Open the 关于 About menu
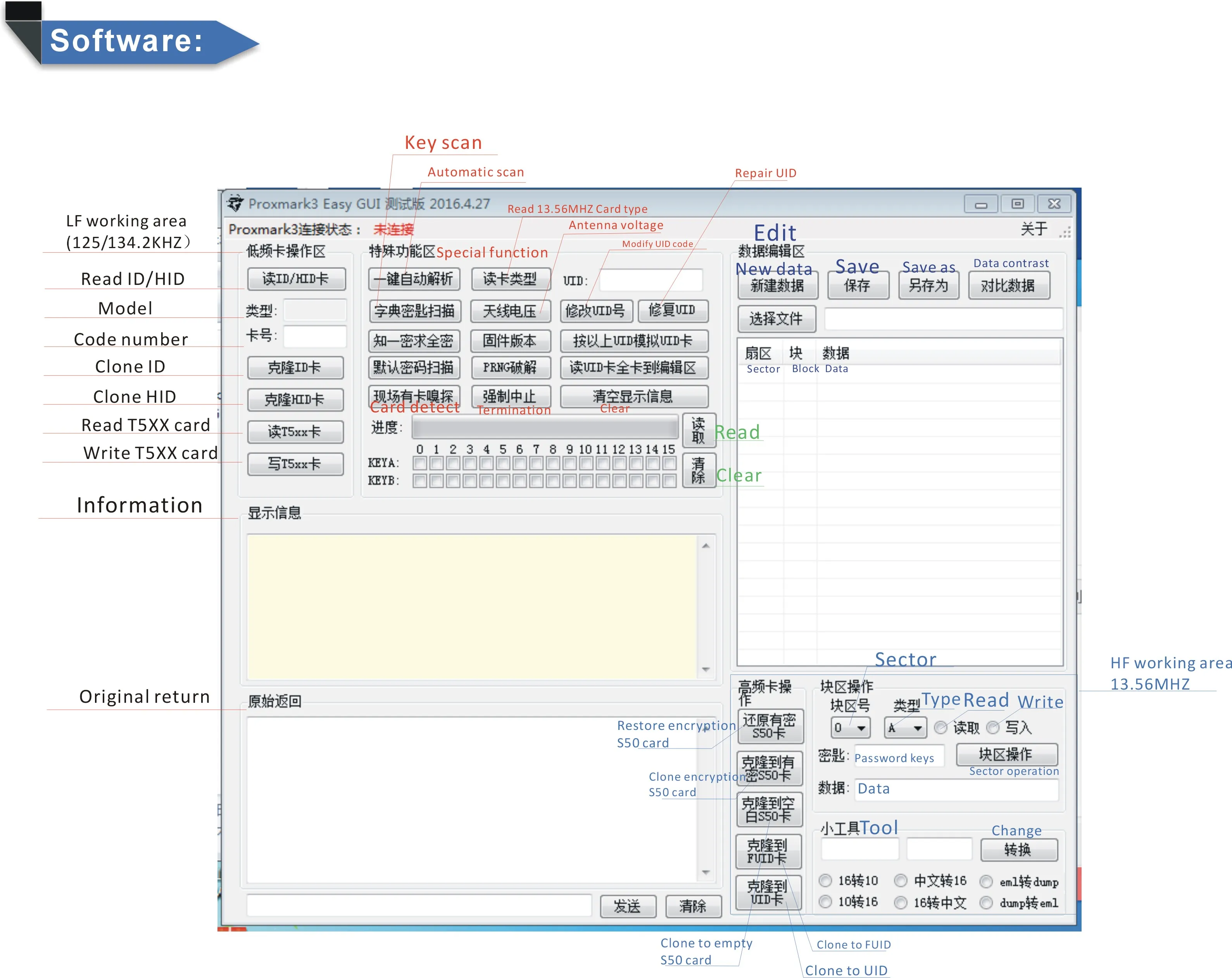1232x978 pixels. [x=1034, y=229]
